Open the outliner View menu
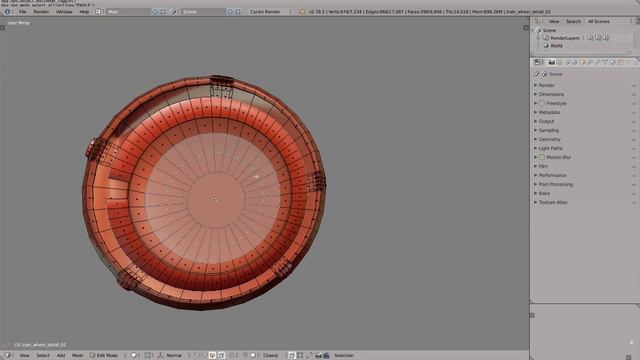 point(554,21)
